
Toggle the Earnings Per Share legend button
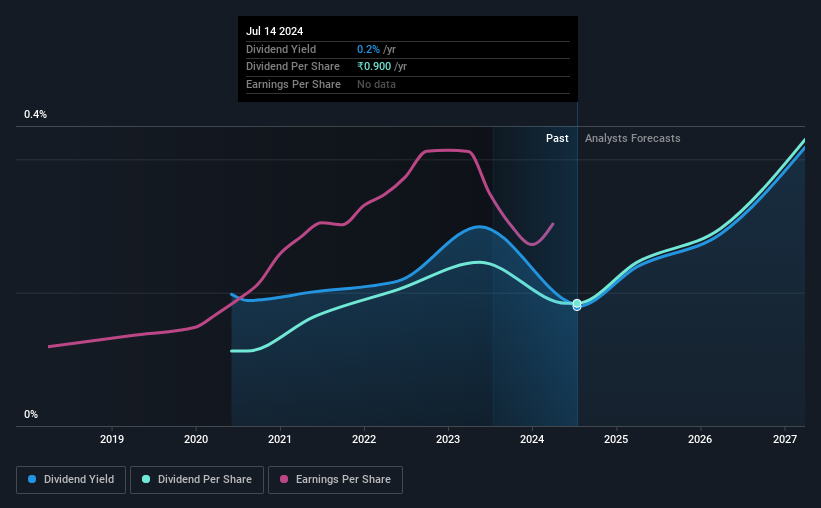tap(335, 480)
